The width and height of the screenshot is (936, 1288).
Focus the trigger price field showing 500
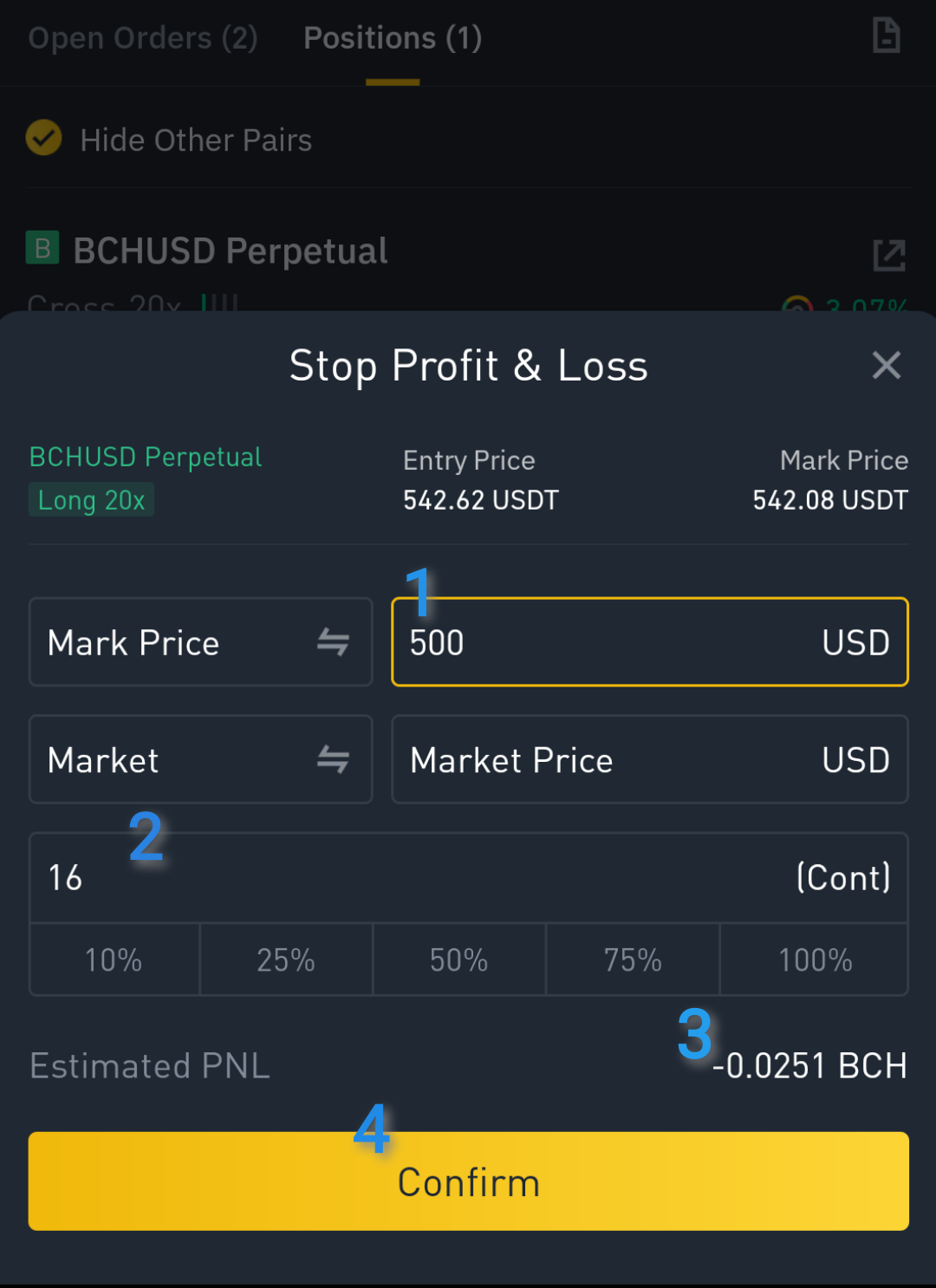[650, 642]
